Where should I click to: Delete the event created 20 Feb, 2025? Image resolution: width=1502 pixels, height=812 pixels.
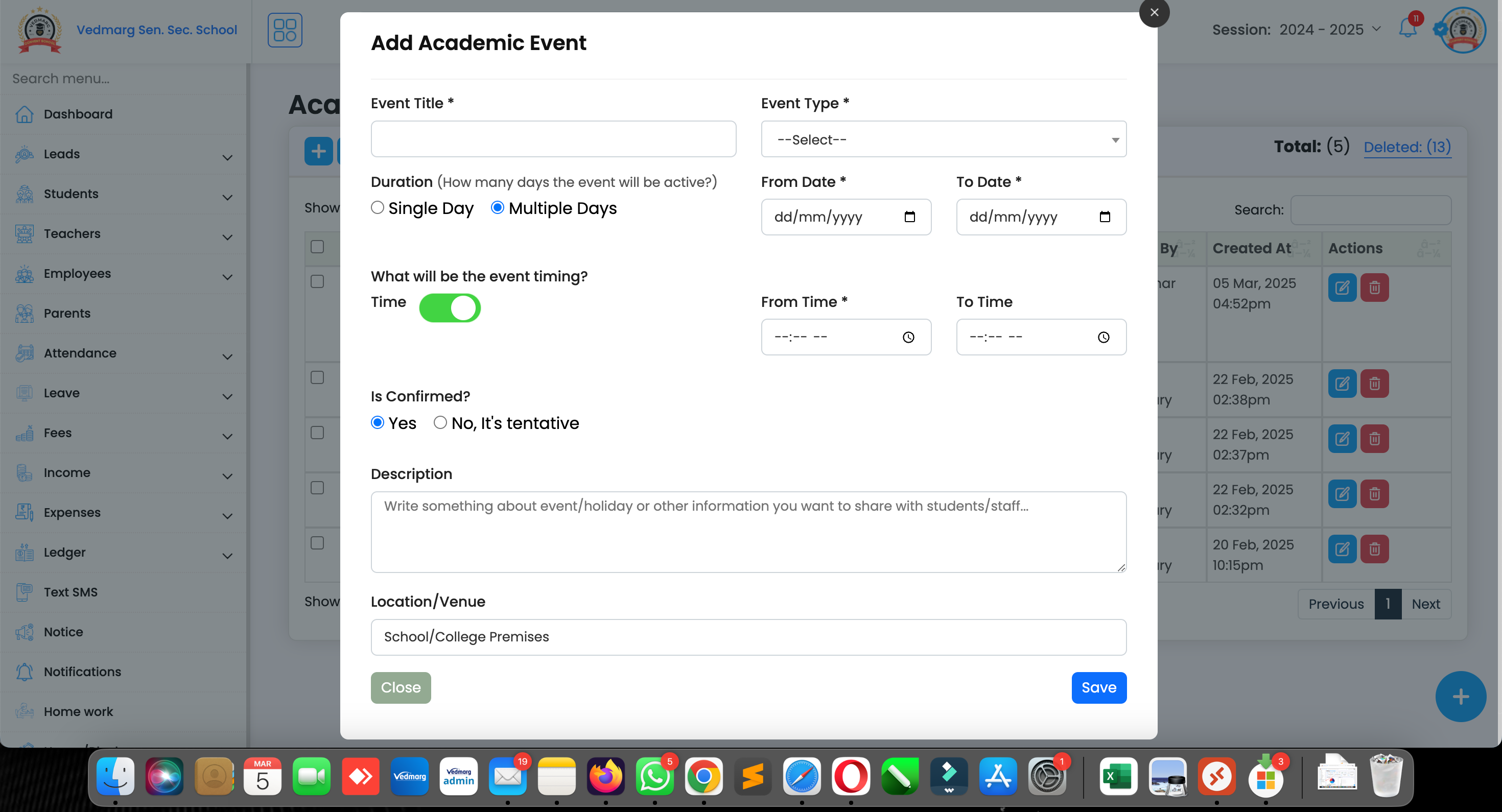1374,548
